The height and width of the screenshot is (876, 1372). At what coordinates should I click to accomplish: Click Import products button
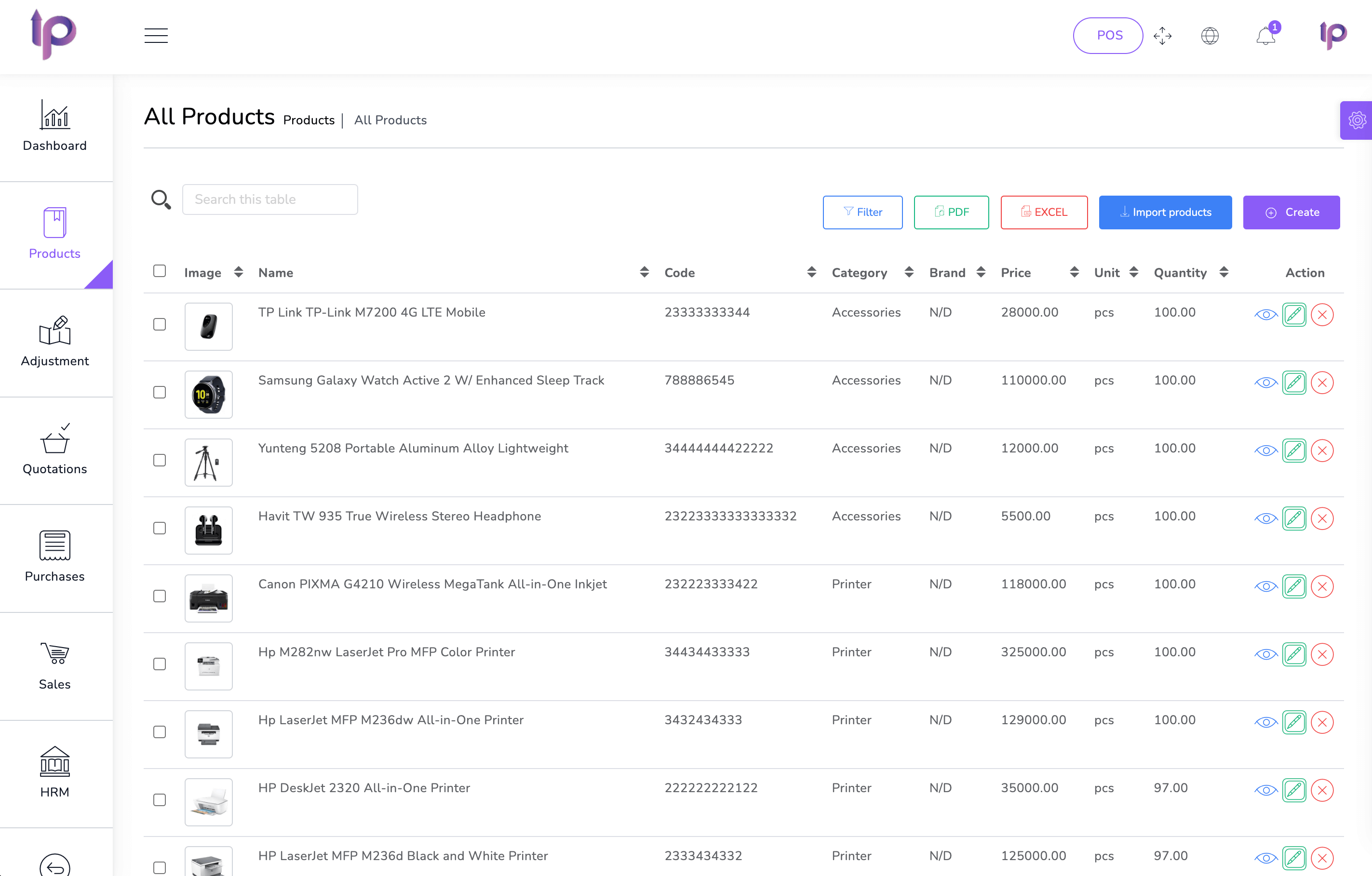(x=1165, y=212)
